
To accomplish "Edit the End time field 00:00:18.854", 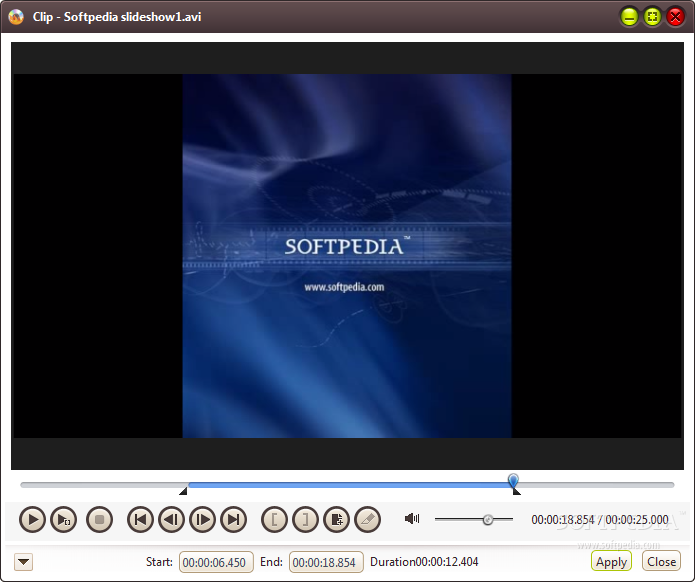I will click(x=326, y=562).
